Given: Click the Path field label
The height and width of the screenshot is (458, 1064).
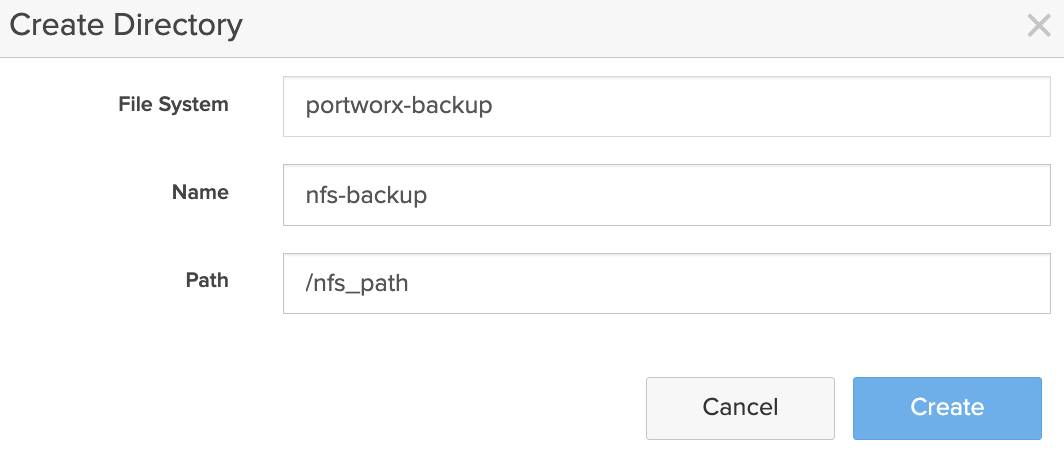Looking at the screenshot, I should [207, 281].
